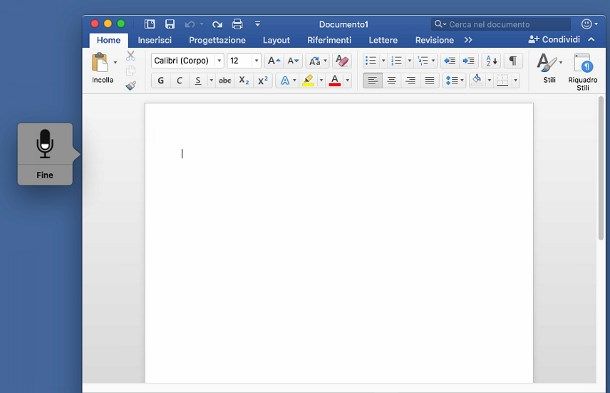Toggle strikethrough abc formatting
610x393 pixels.
pos(224,81)
